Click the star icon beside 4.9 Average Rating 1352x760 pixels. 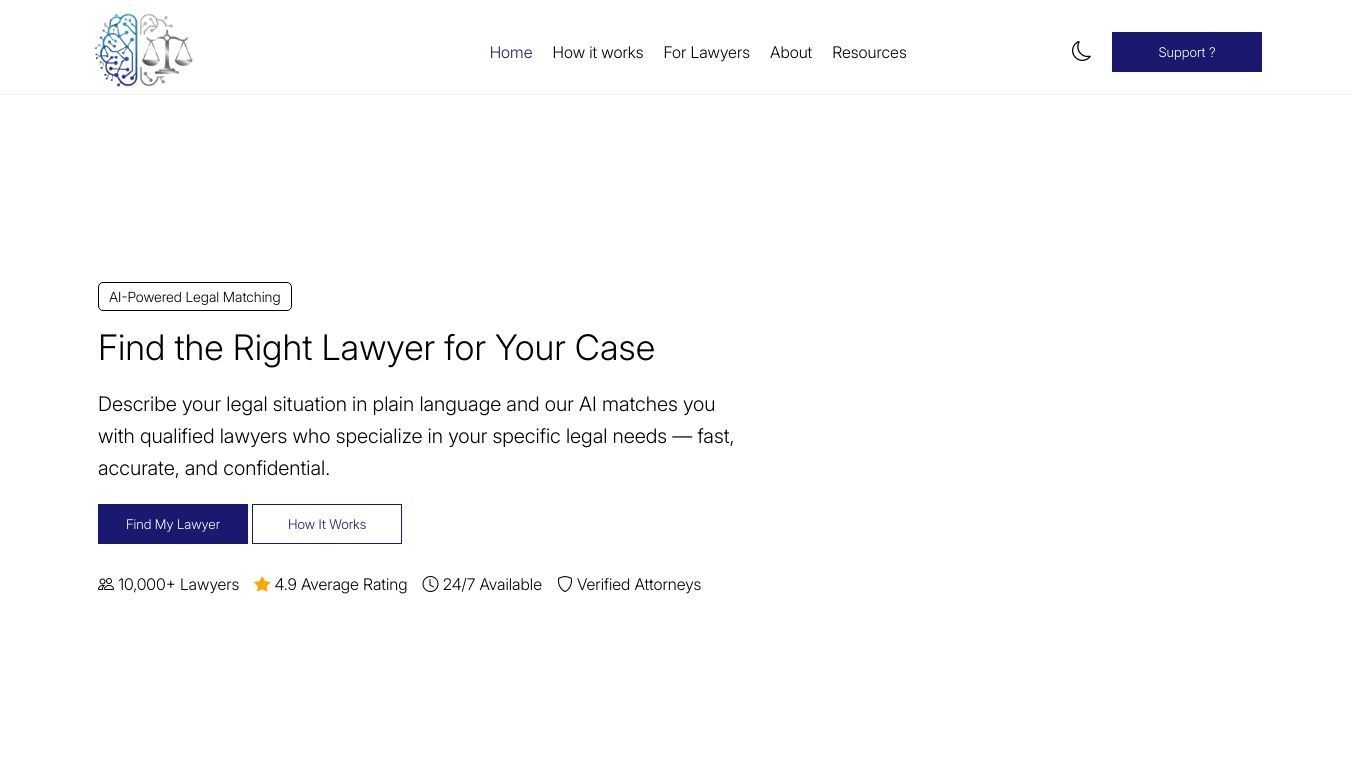pyautogui.click(x=262, y=584)
